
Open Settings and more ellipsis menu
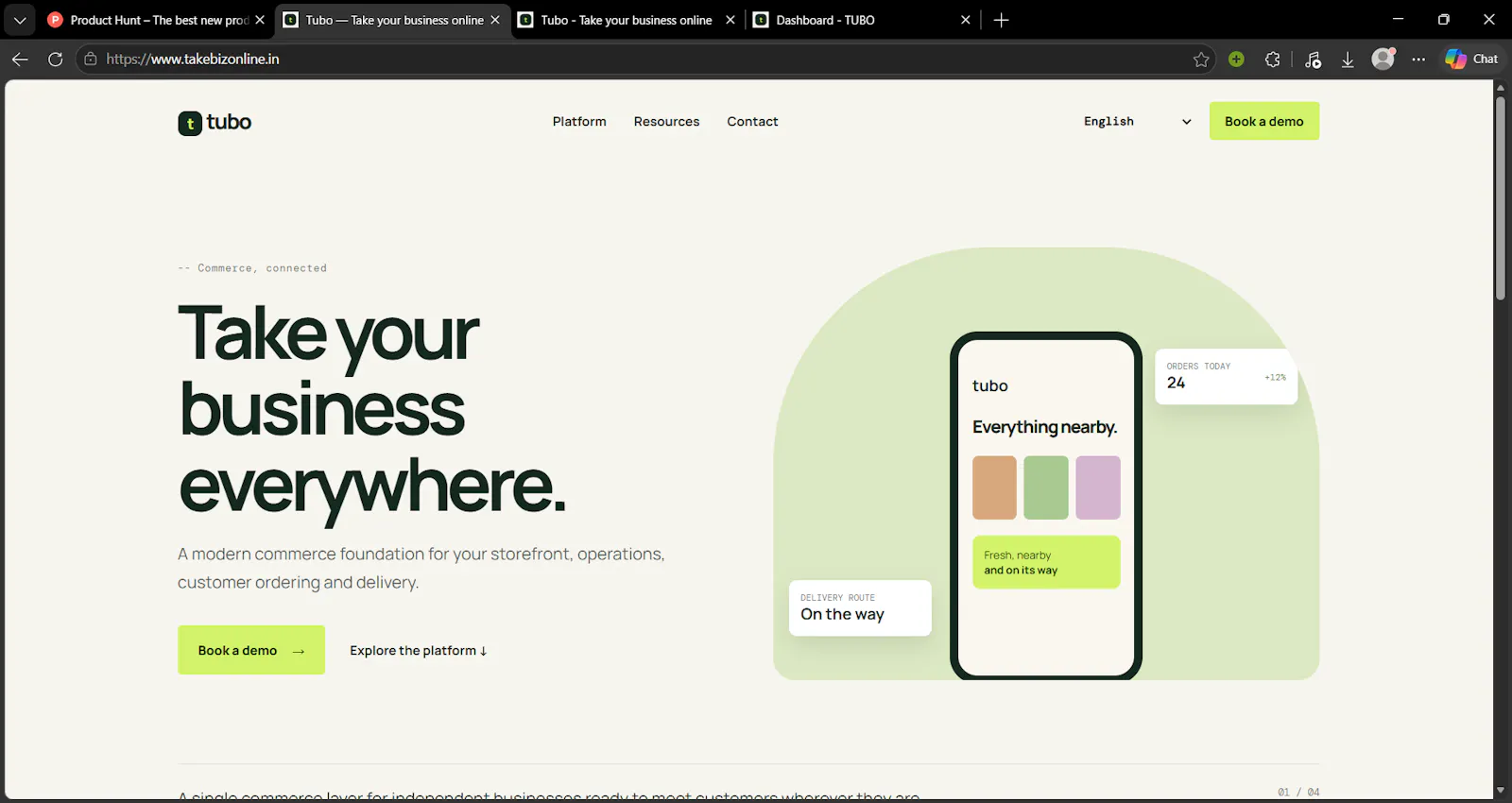click(x=1418, y=60)
